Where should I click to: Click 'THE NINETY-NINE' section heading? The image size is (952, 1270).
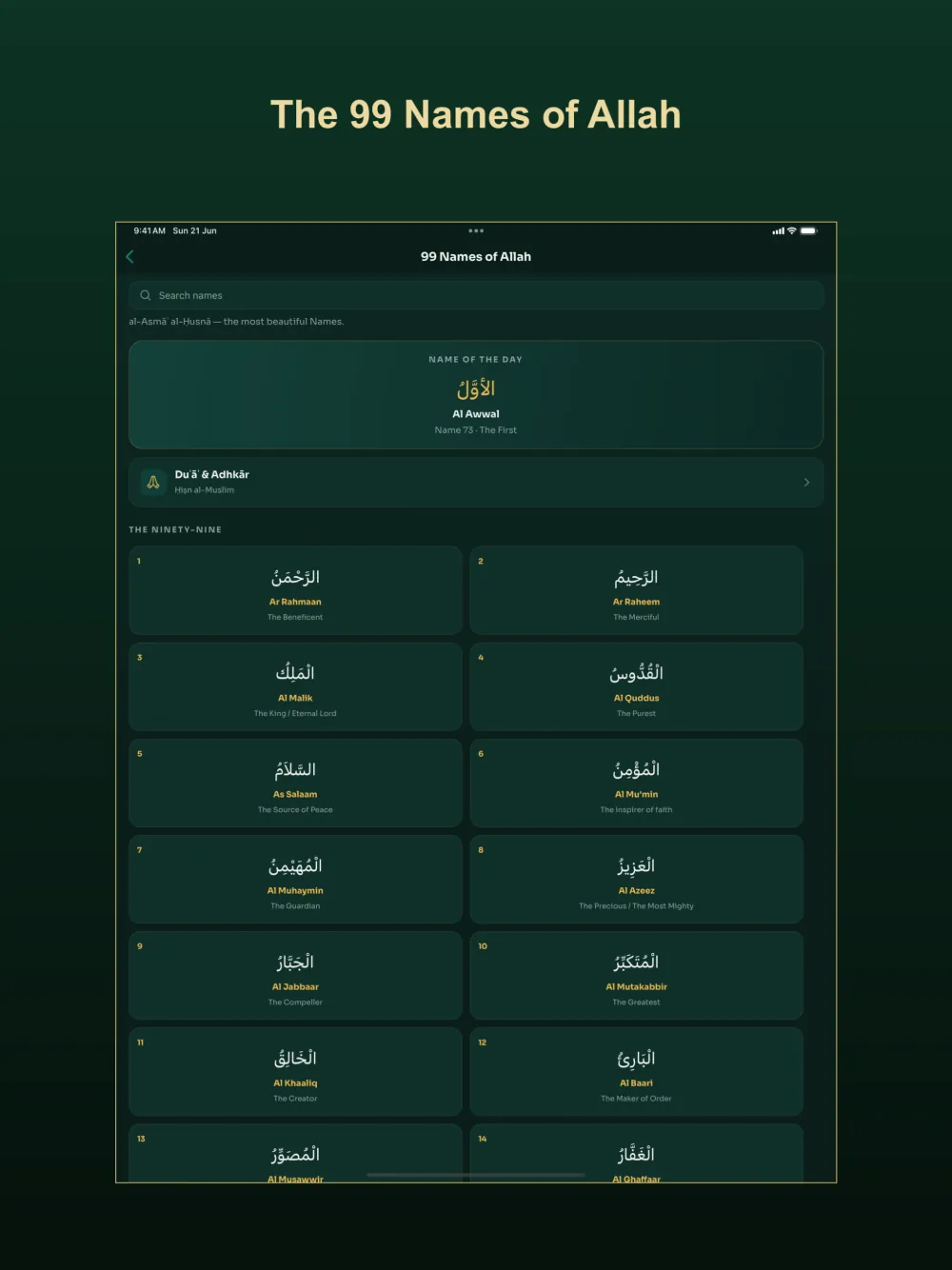175,529
